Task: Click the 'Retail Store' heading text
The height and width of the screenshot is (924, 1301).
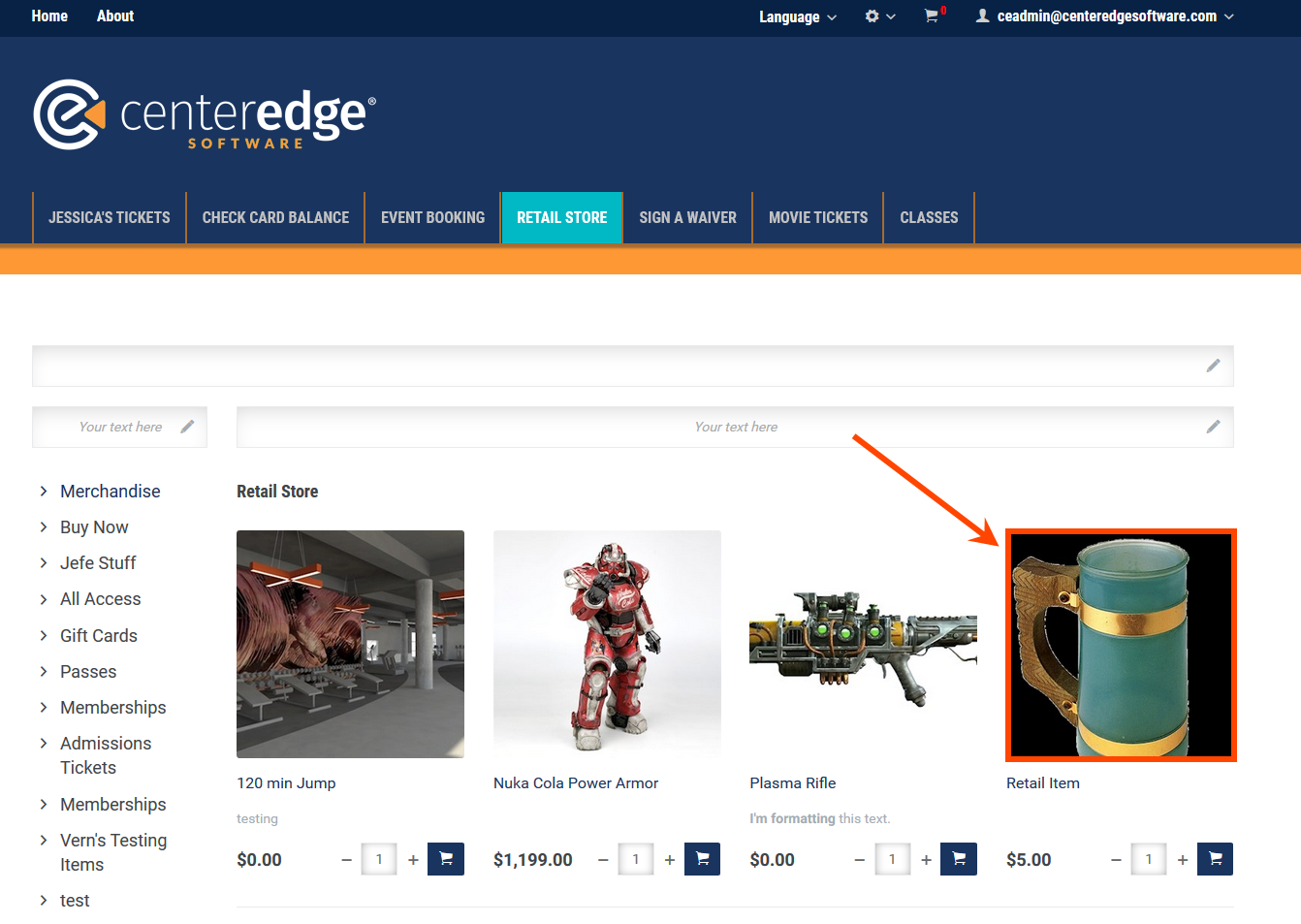Action: click(x=277, y=492)
